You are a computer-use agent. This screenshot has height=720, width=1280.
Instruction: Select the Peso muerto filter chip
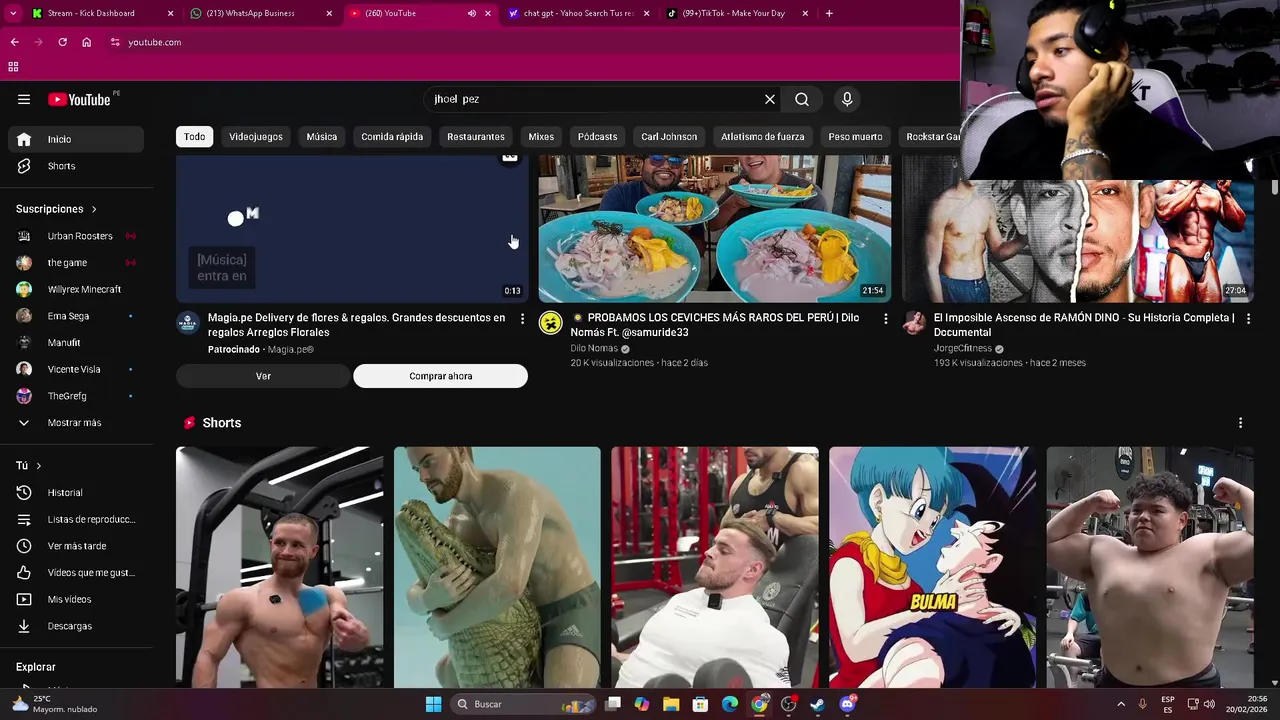855,136
